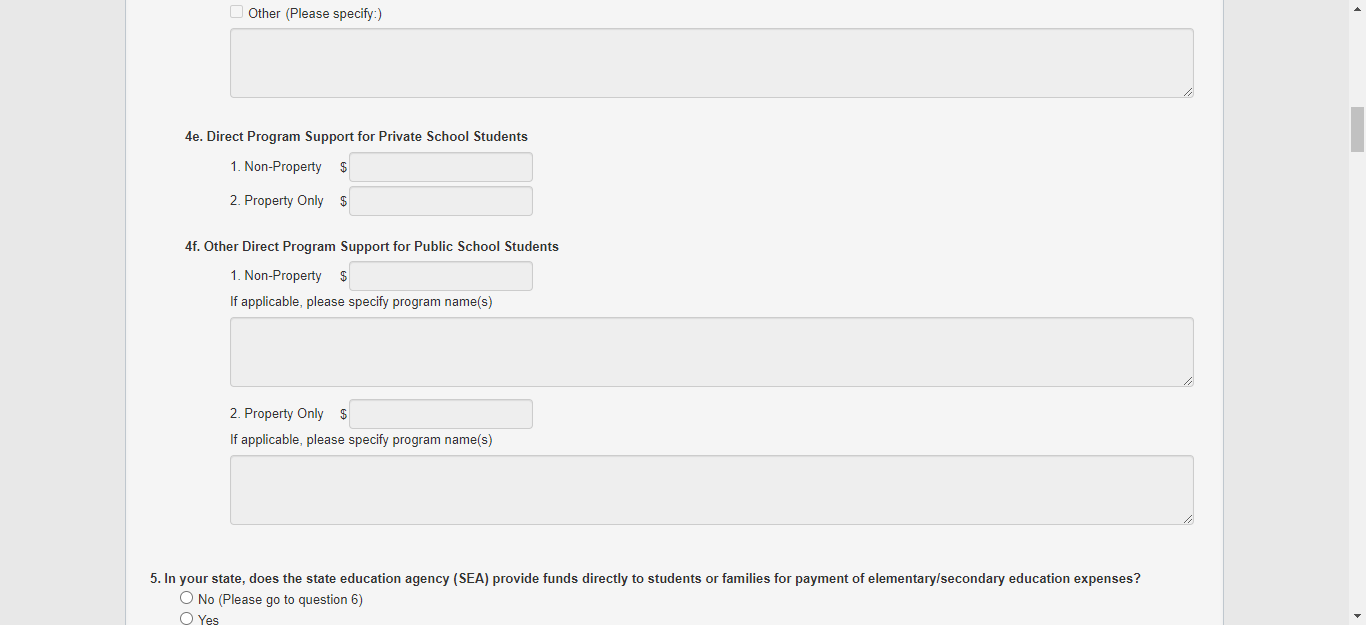Click the "No (Please go to question 6)" label
1366x625 pixels.
(x=280, y=599)
